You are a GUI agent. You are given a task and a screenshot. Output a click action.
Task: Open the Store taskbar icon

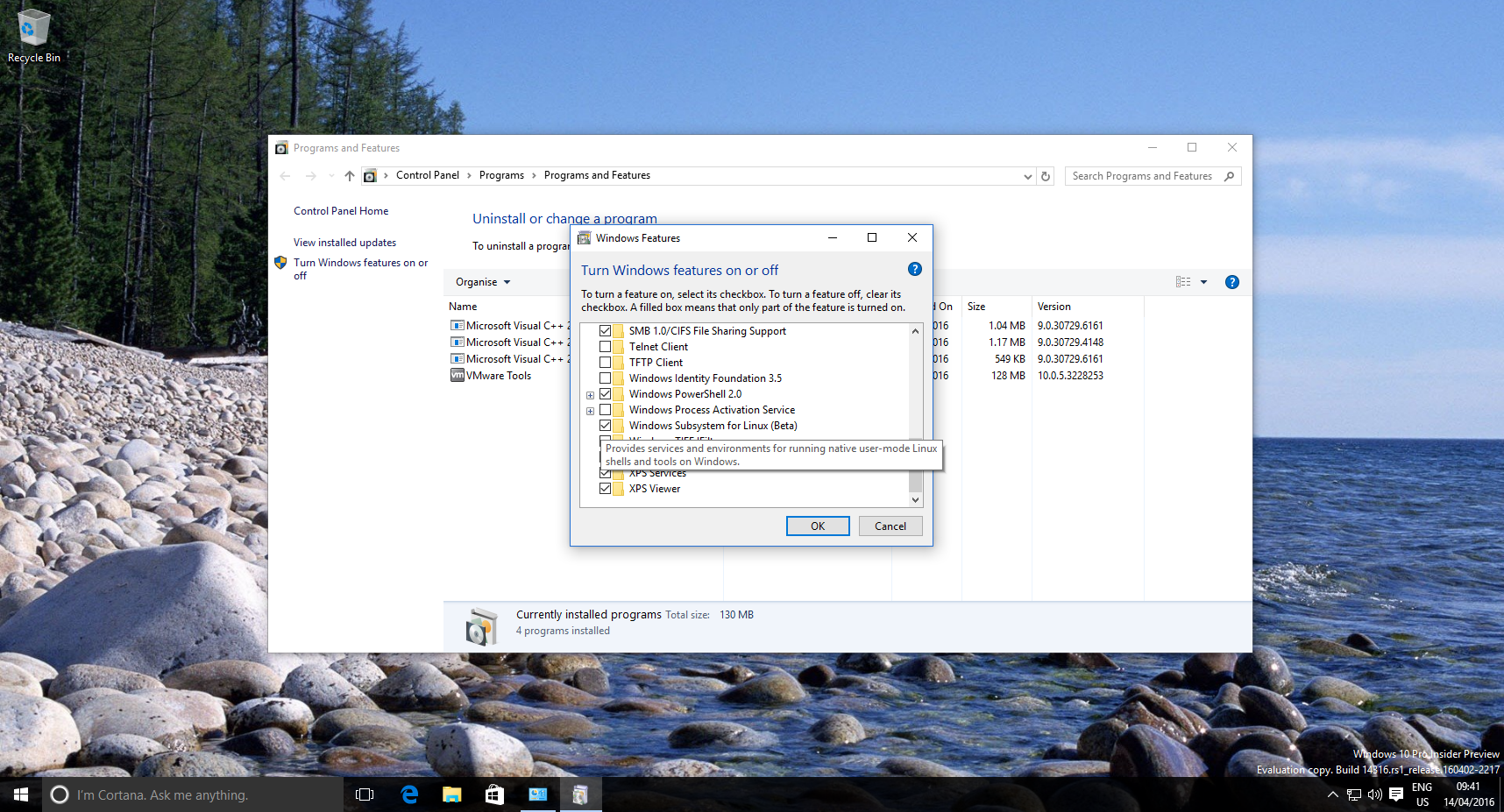494,794
